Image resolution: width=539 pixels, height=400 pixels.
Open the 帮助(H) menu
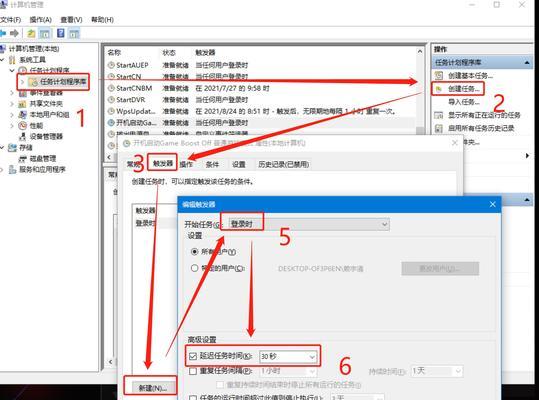click(102, 20)
